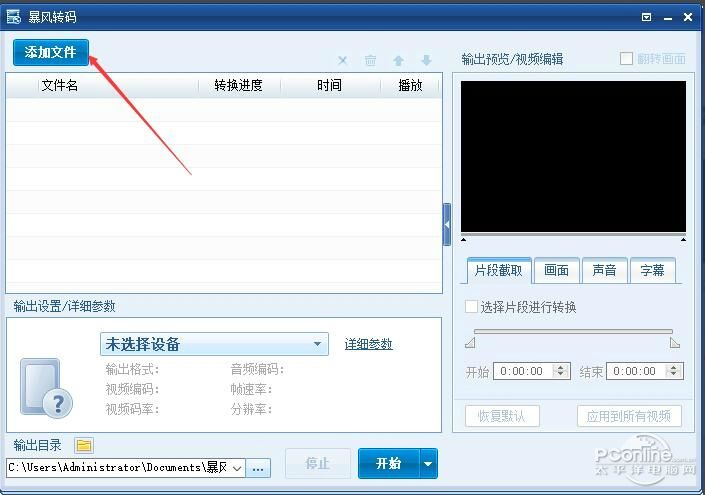The height and width of the screenshot is (495, 705).
Task: Switch to the 字幕 tab
Action: tap(652, 271)
